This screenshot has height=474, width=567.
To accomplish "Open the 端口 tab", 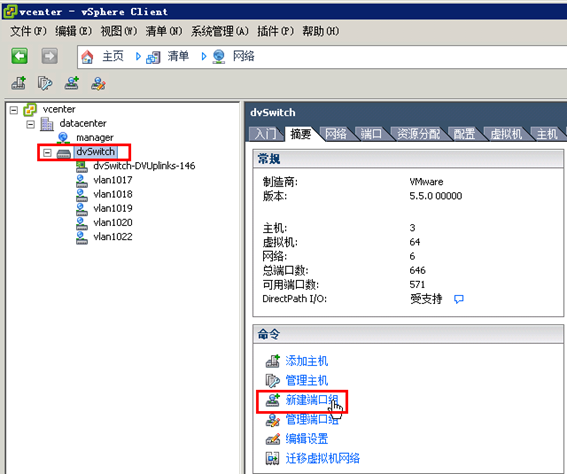I will click(371, 134).
